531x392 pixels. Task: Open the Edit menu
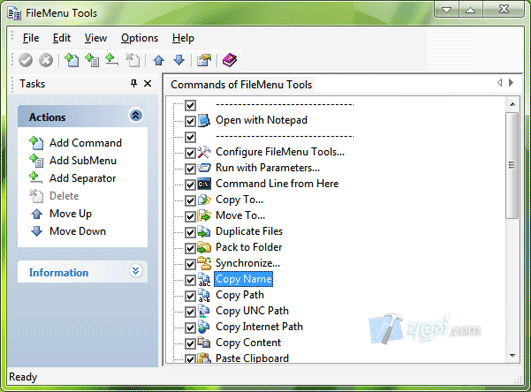point(61,38)
